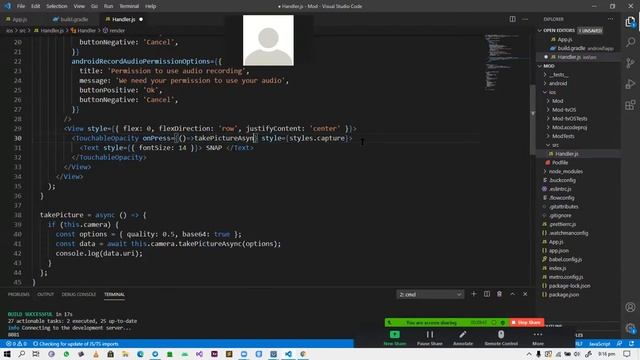Image resolution: width=640 pixels, height=360 pixels.
Task: Open the File menu
Action: (x=21, y=6)
